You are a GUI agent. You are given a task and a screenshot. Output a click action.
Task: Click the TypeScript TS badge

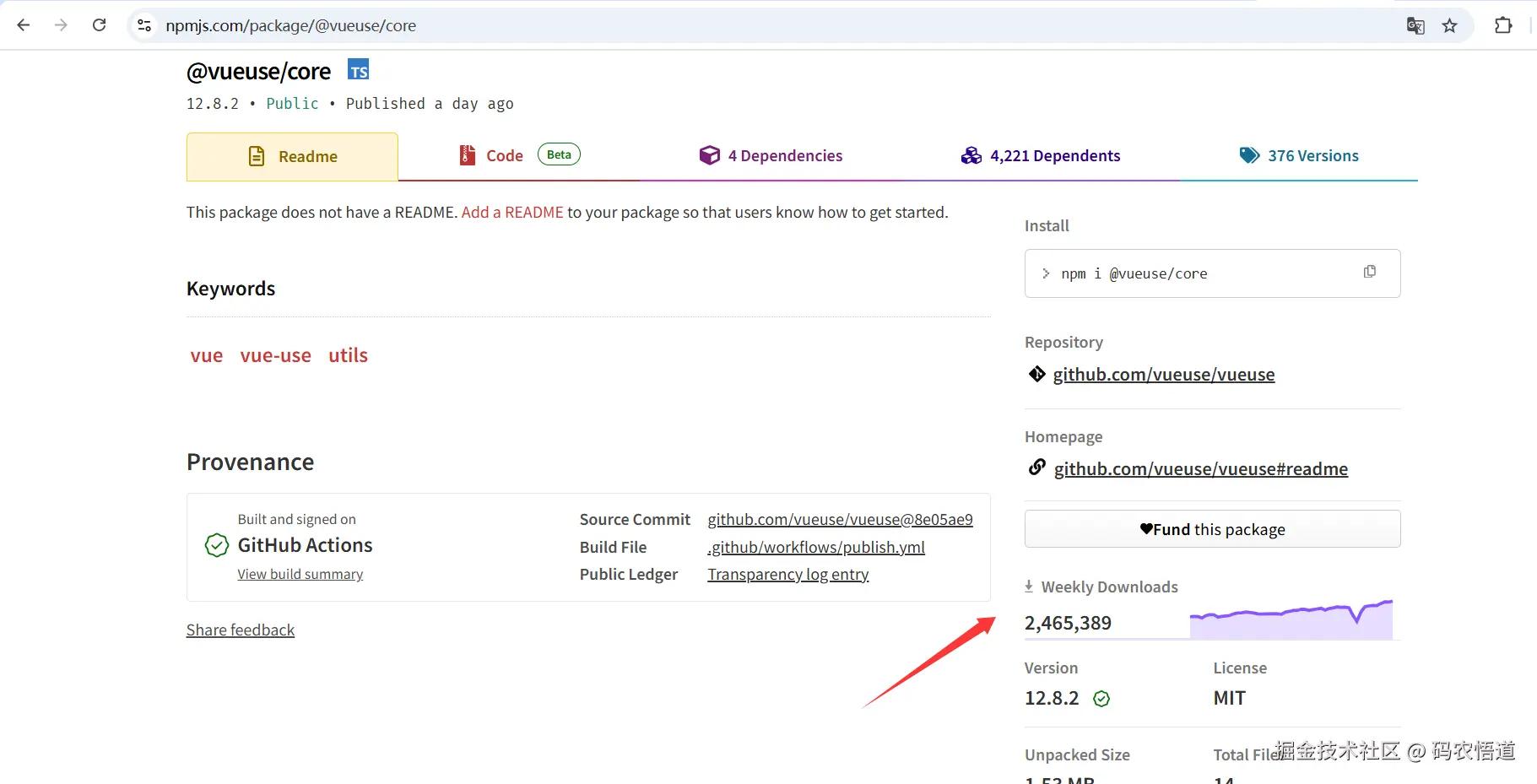(359, 70)
